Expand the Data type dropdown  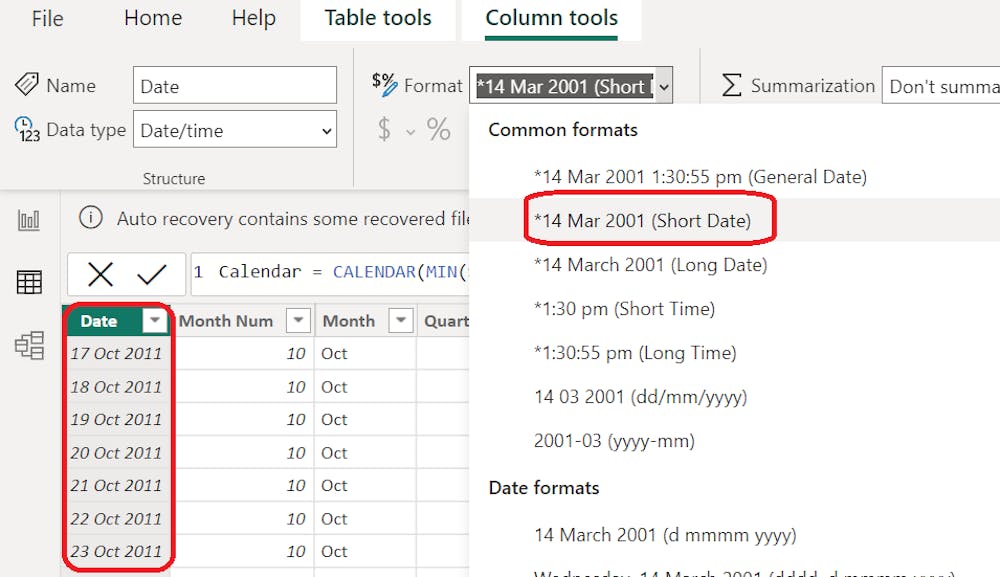click(x=235, y=130)
